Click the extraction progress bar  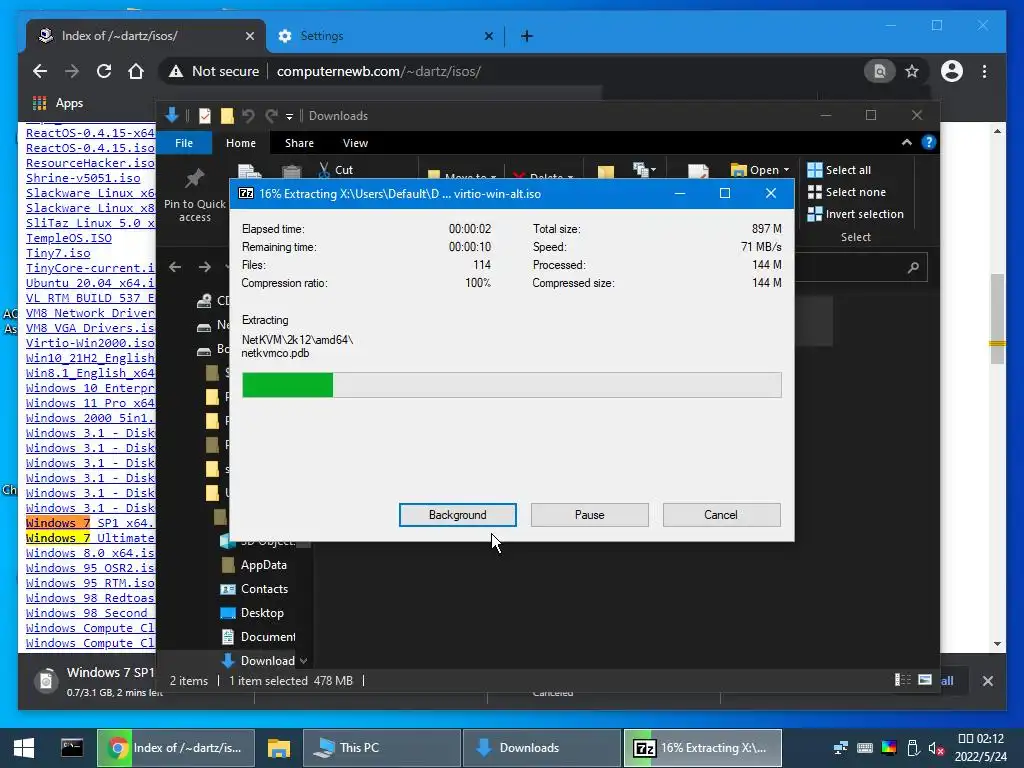pyautogui.click(x=511, y=385)
